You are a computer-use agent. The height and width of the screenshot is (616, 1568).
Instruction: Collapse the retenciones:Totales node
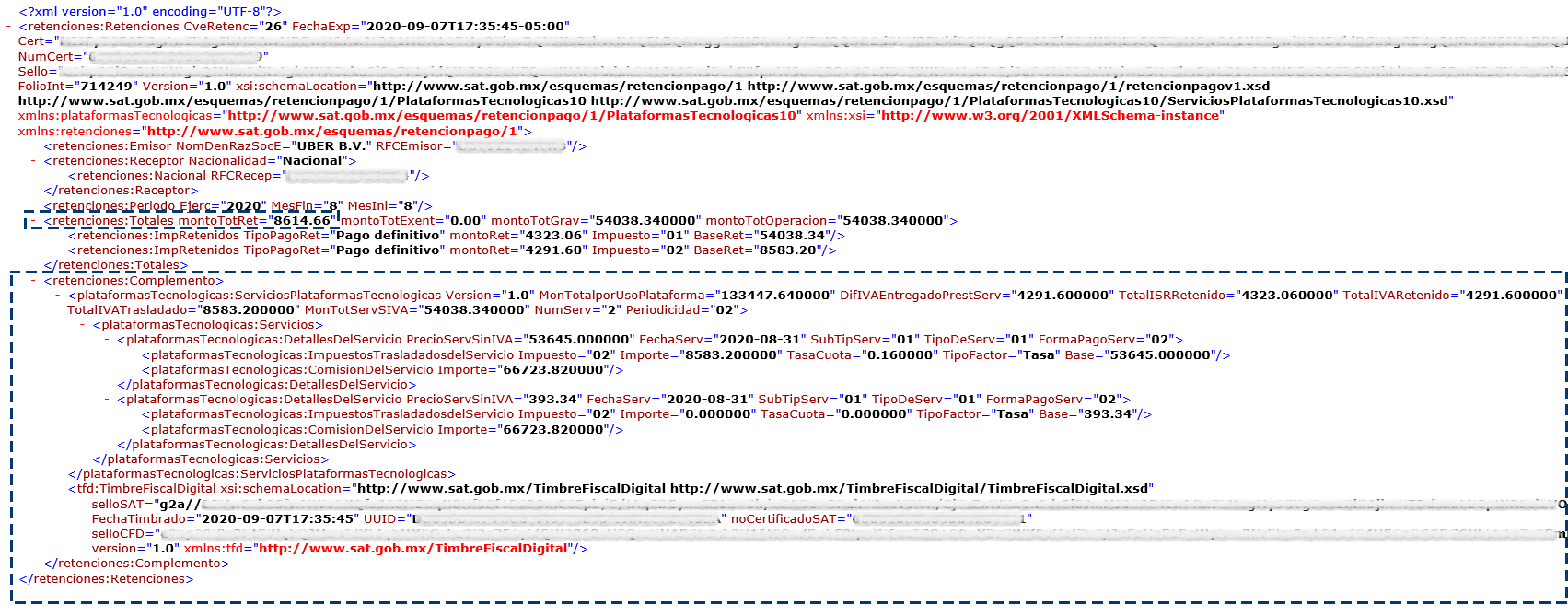tap(34, 221)
